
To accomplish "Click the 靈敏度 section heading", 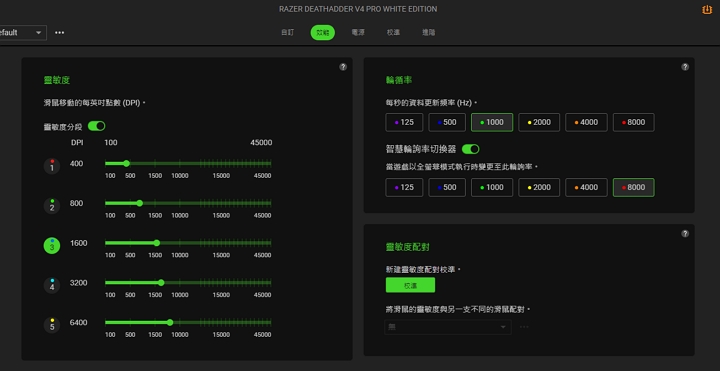I will pyautogui.click(x=56, y=80).
